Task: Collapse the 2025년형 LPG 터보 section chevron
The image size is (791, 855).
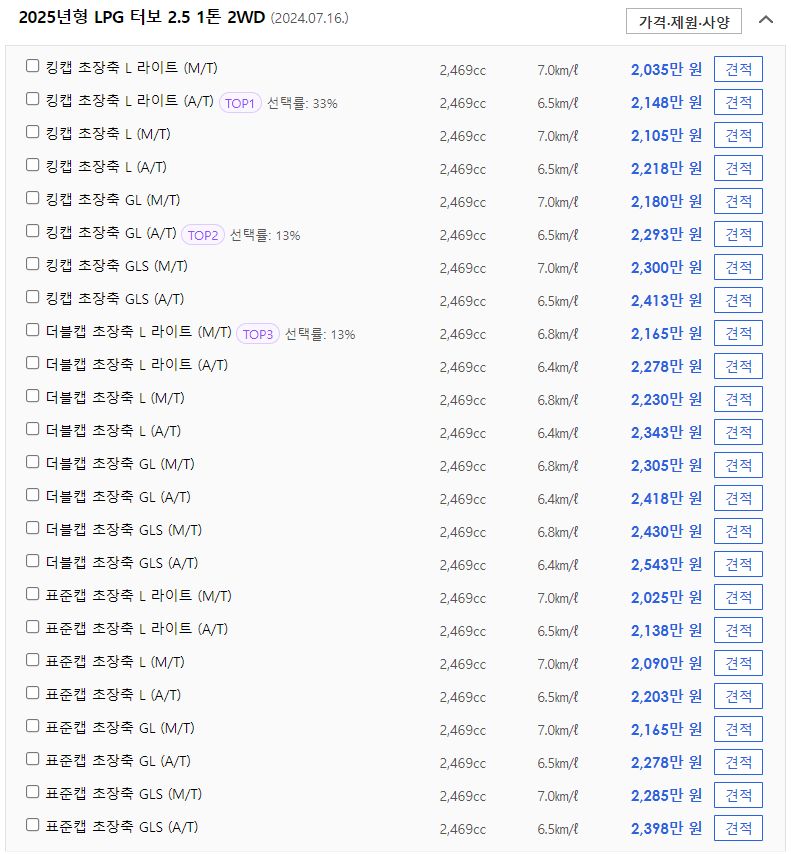Action: pos(765,20)
